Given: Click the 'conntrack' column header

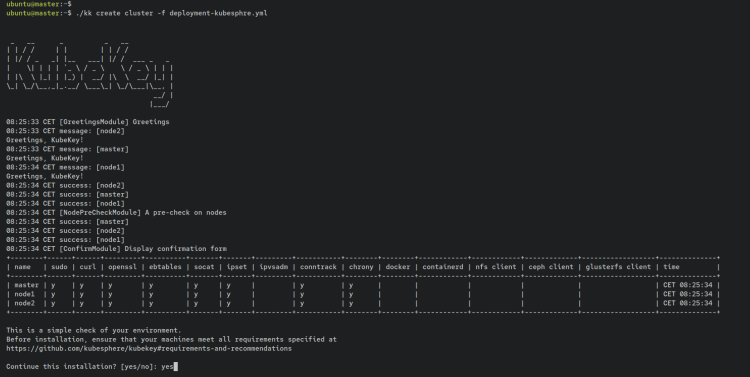Looking at the screenshot, I should click(318, 267).
